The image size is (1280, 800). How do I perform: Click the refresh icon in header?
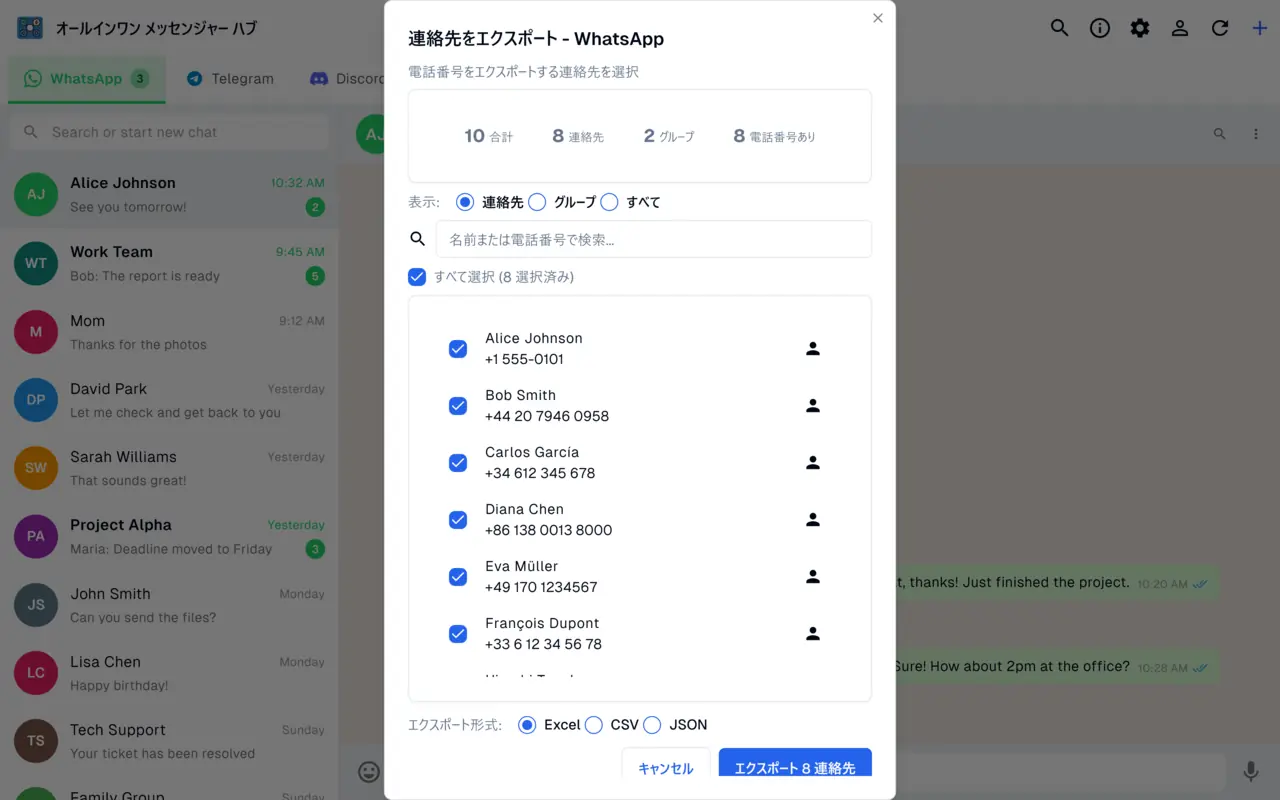(1220, 28)
